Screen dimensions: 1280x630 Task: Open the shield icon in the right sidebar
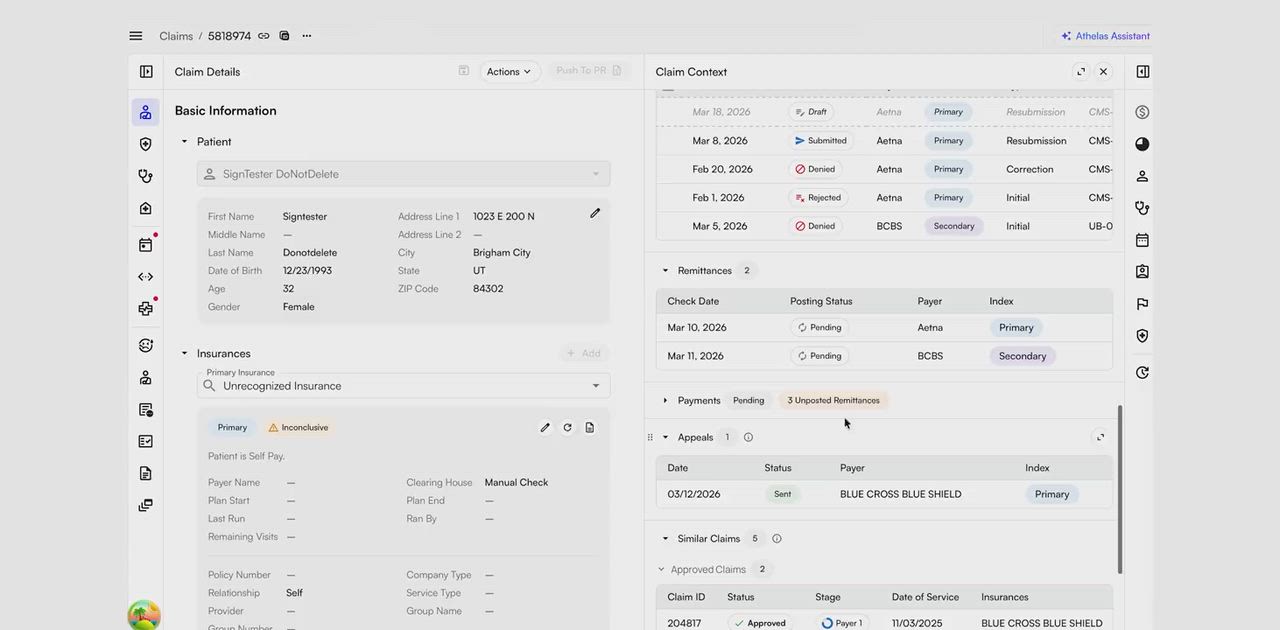(1142, 336)
